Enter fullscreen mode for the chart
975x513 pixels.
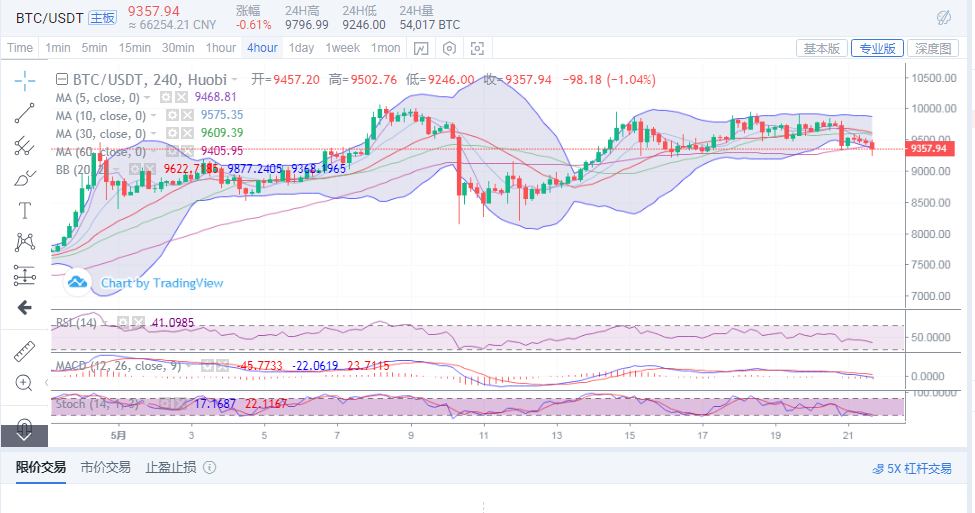tap(478, 48)
